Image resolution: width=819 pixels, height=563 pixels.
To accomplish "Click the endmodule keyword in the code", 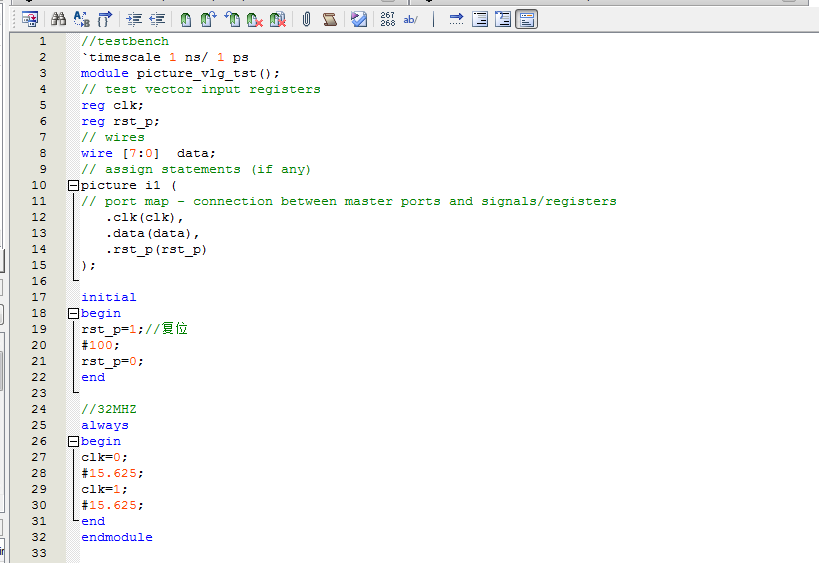I will (x=117, y=538).
